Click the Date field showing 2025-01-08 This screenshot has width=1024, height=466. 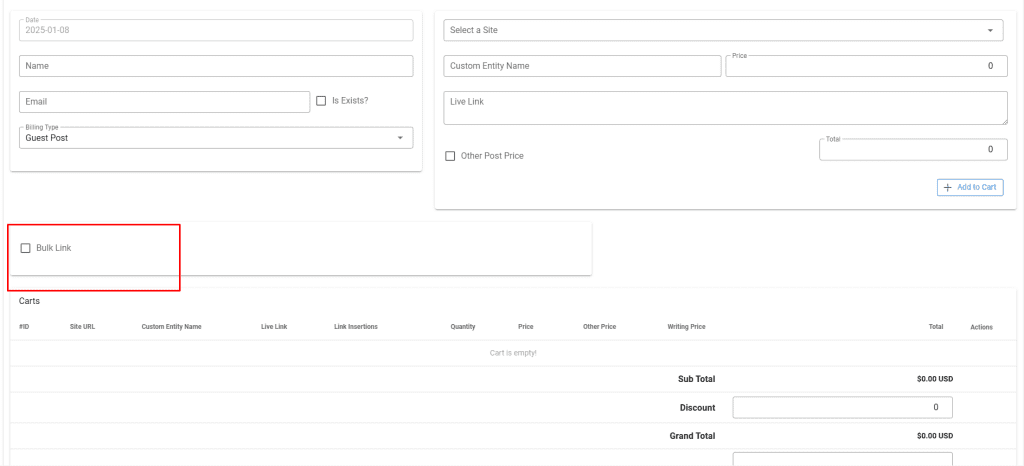tap(216, 31)
